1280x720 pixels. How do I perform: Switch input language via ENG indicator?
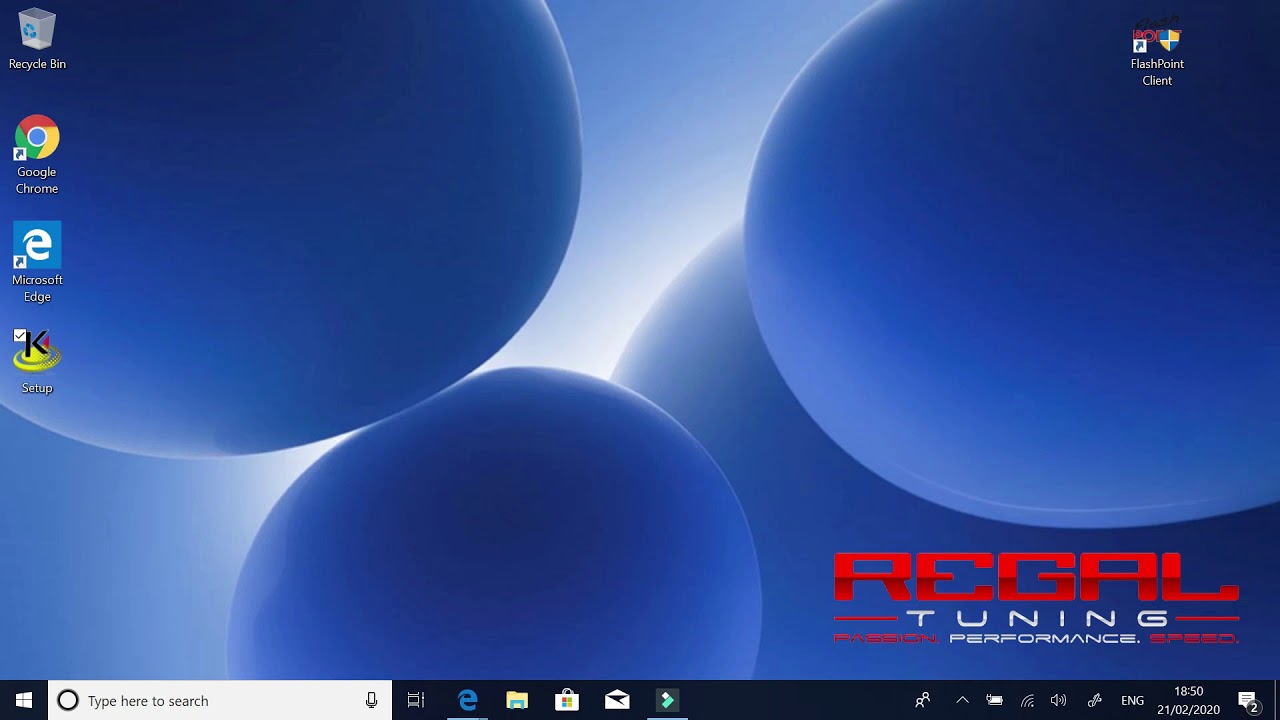pos(1132,701)
